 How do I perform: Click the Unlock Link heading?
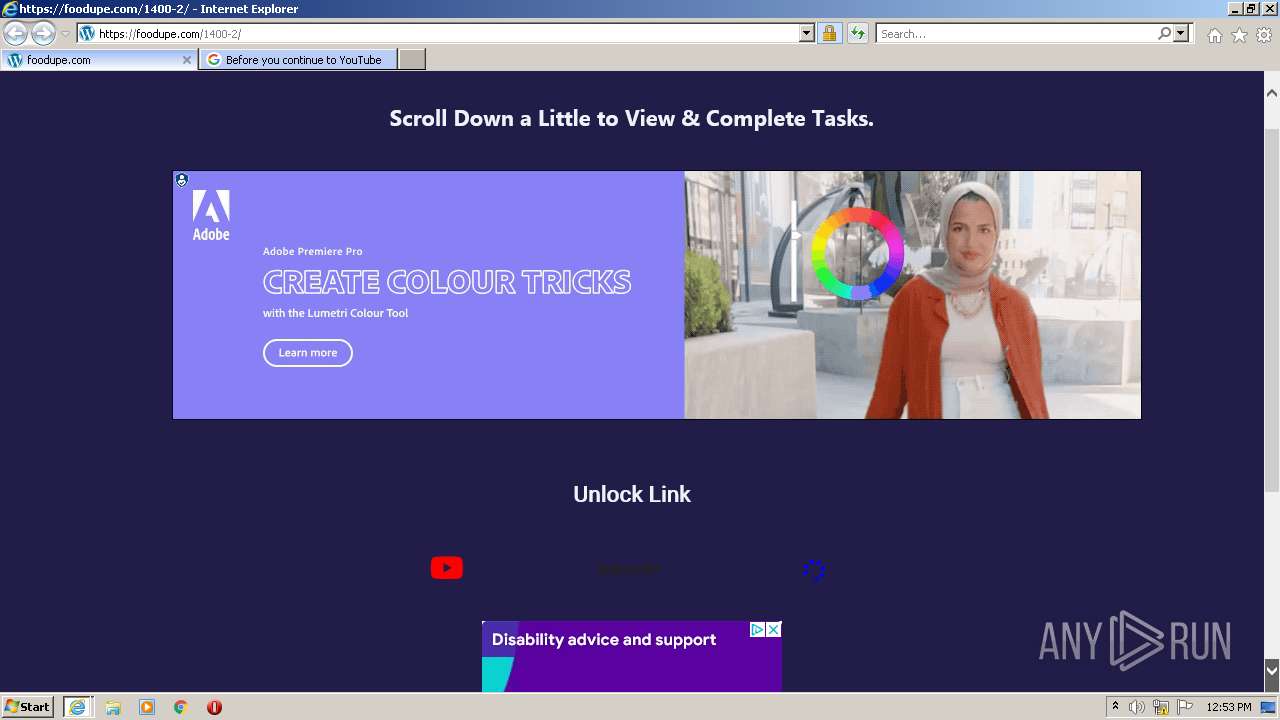(632, 494)
